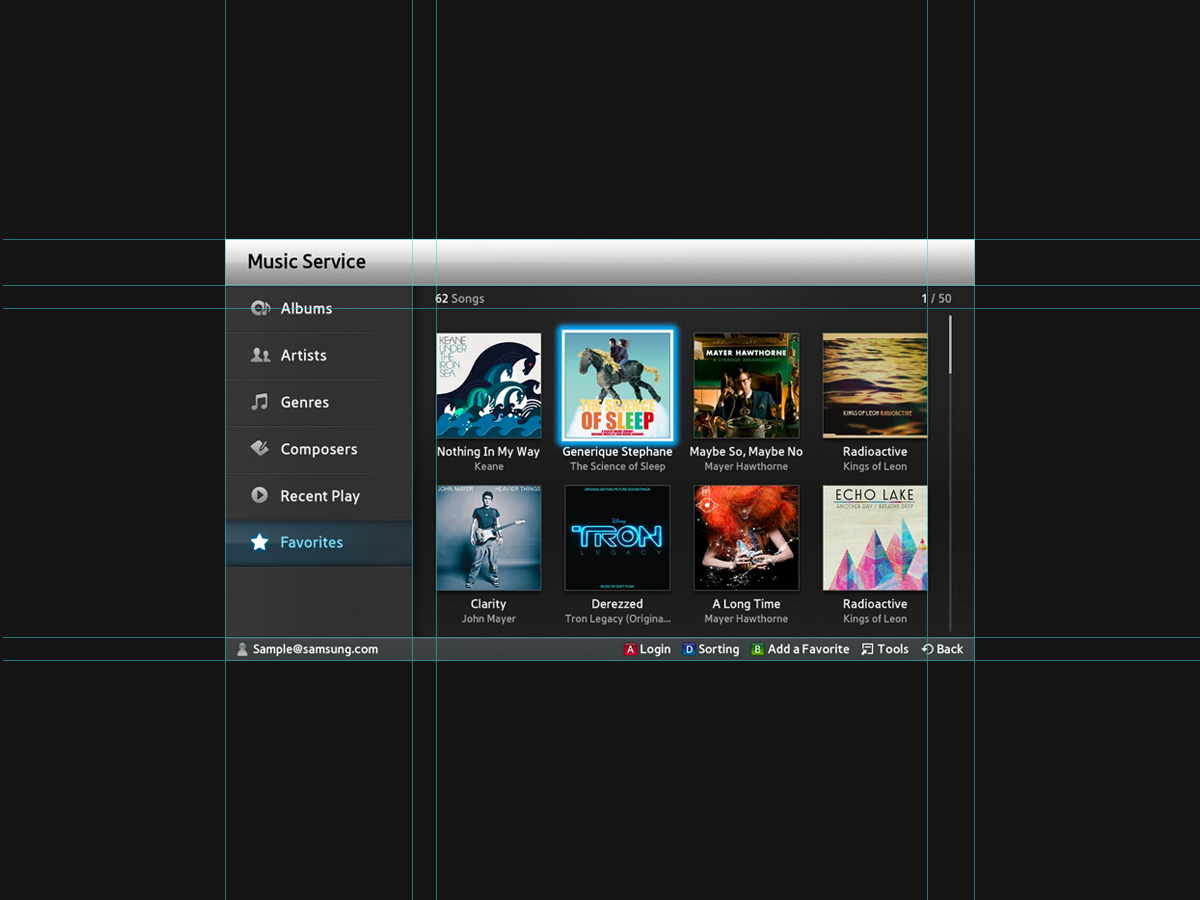Open the Mayer Hawthorne Strange Arrangement cover

click(746, 386)
